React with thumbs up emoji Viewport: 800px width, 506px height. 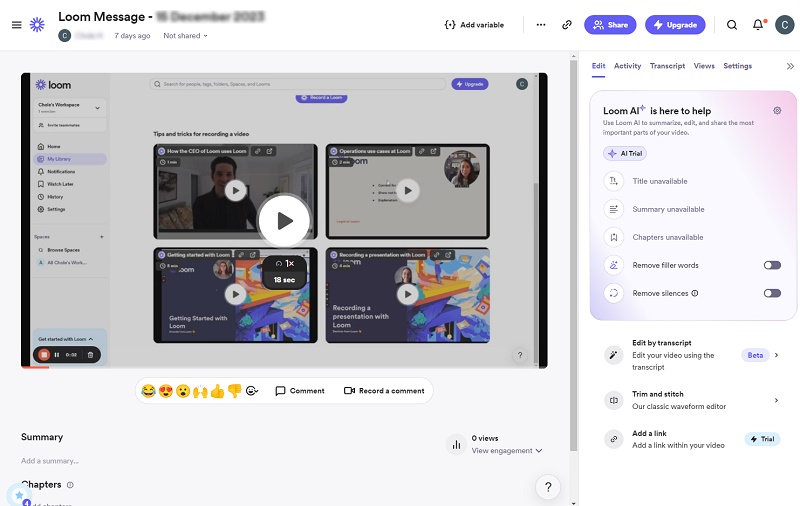217,391
